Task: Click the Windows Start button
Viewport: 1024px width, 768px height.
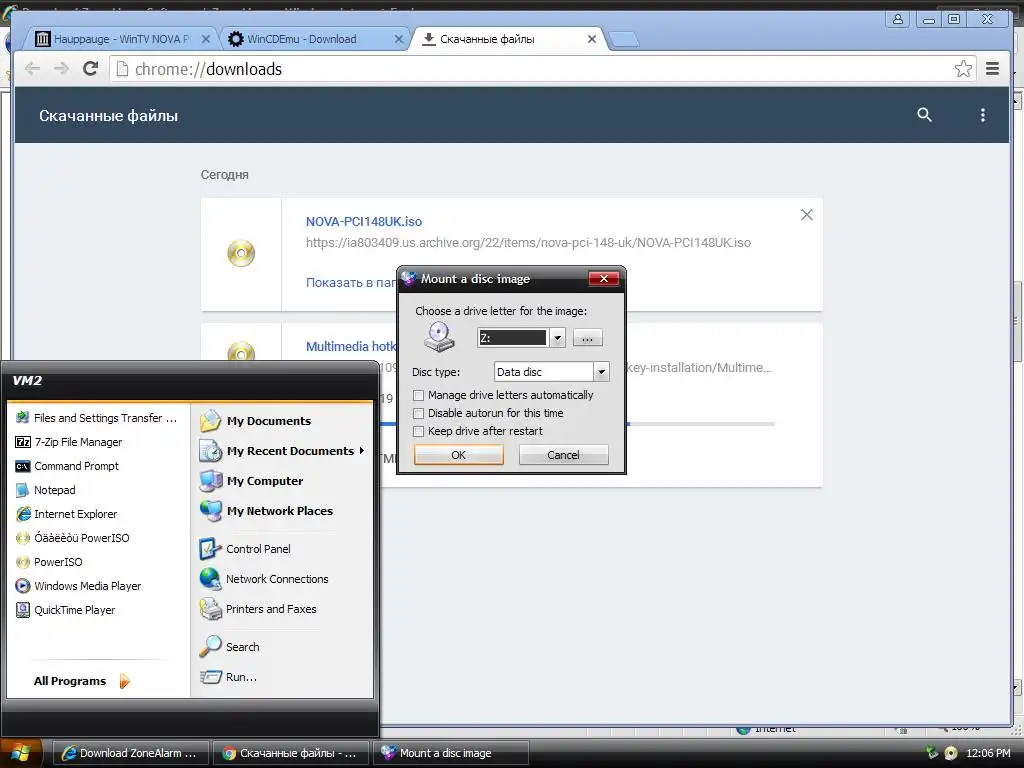Action: pos(20,753)
